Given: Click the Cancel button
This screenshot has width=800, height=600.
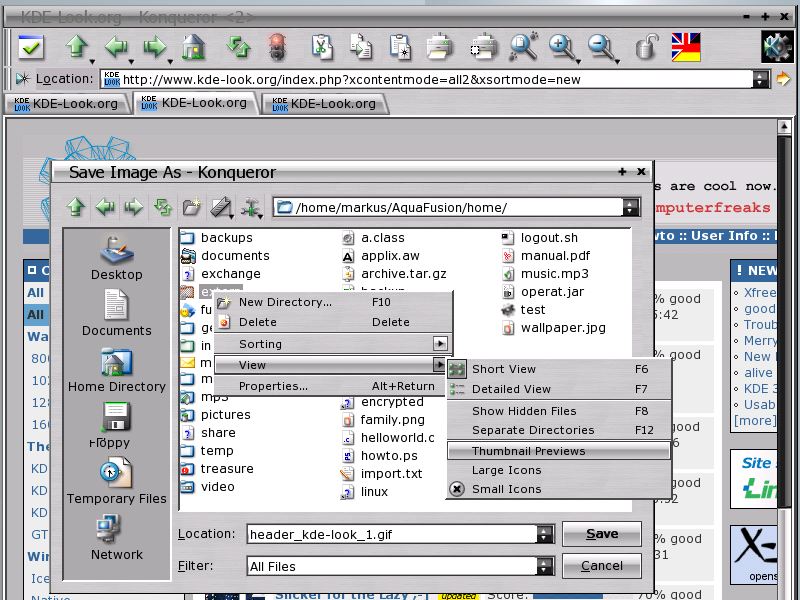Looking at the screenshot, I should point(602,566).
